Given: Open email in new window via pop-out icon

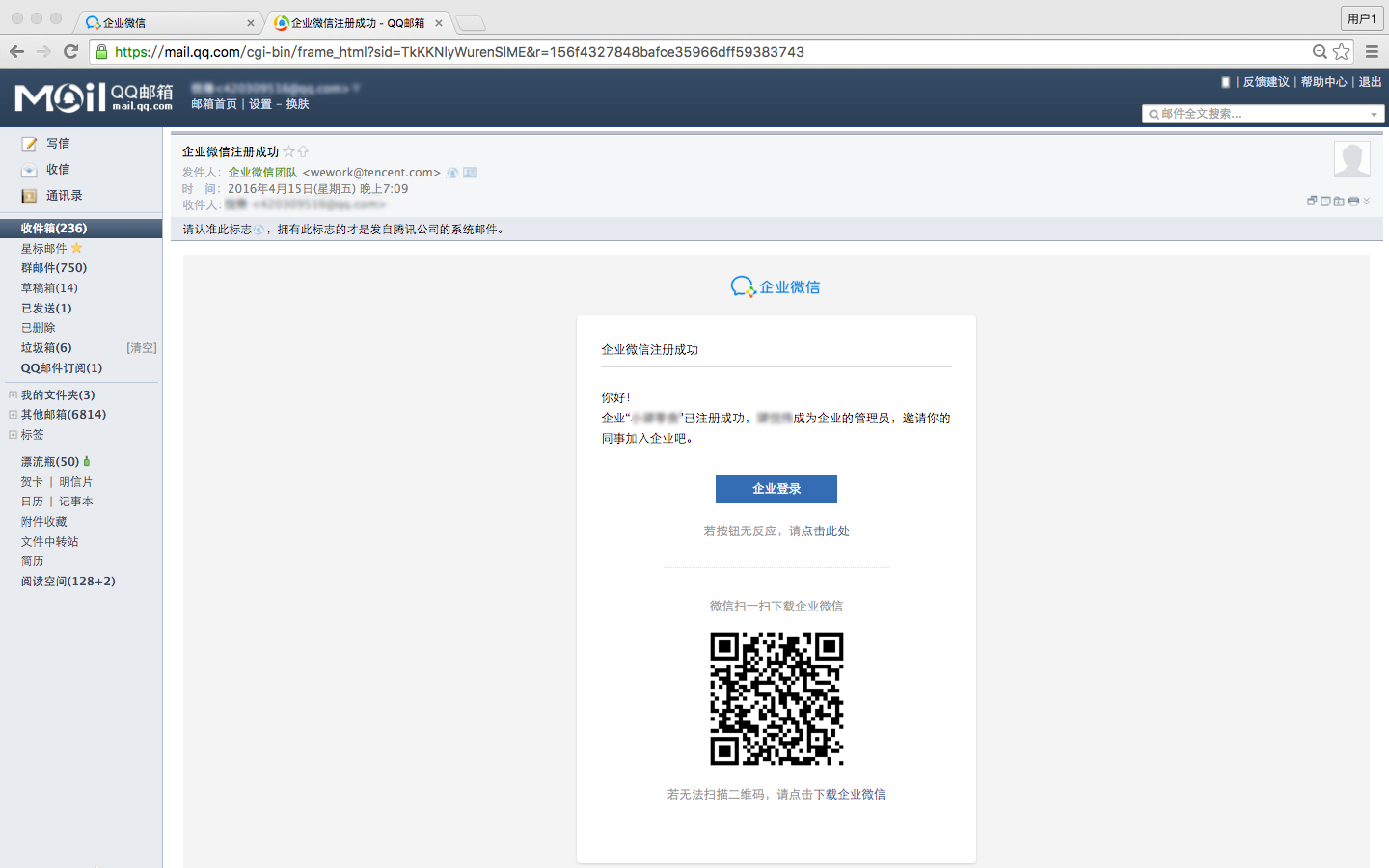Looking at the screenshot, I should tap(1312, 201).
